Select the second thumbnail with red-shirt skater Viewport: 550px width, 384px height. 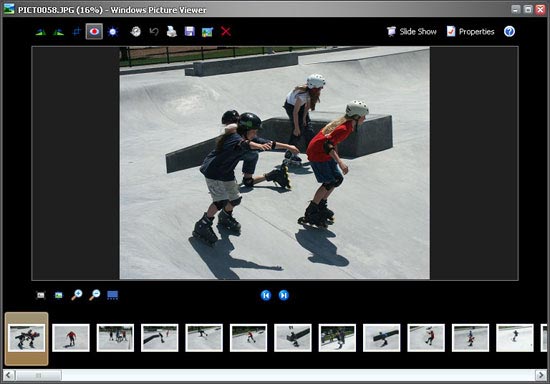point(71,338)
